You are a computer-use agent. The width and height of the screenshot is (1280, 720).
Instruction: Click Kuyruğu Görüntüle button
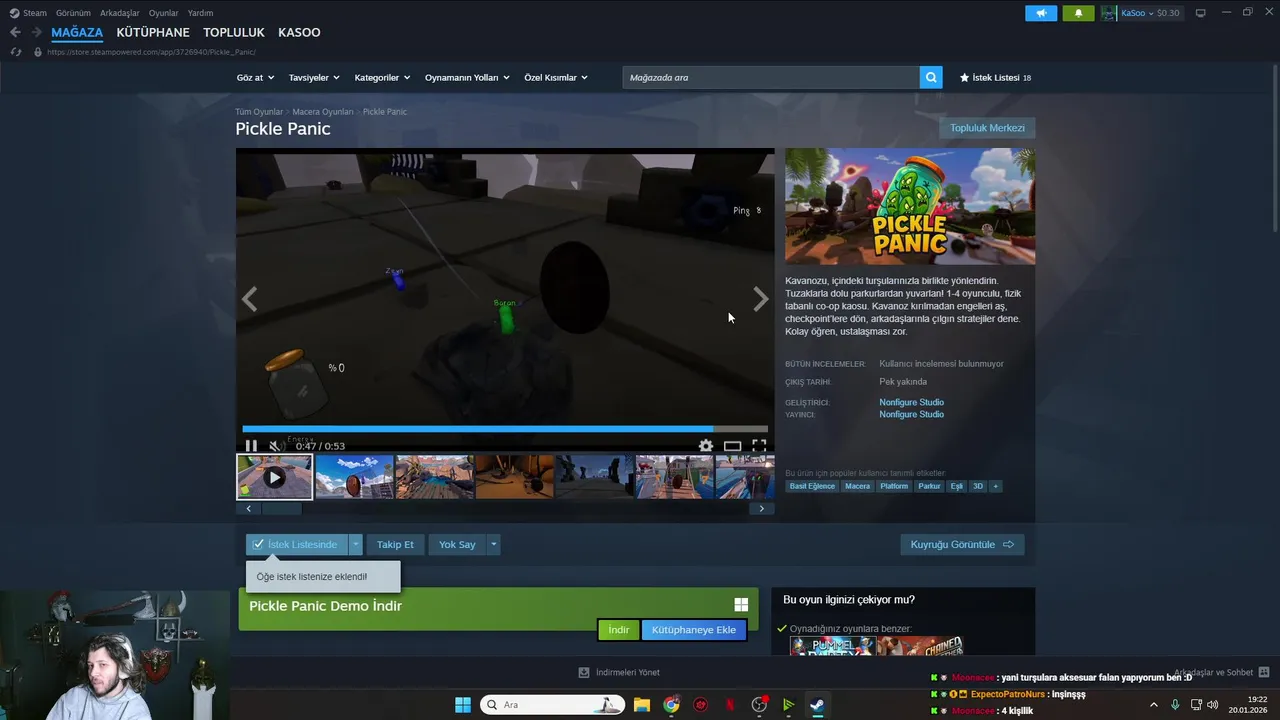(x=962, y=544)
